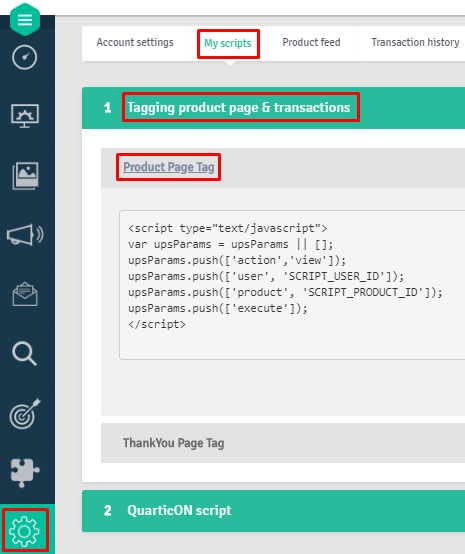
Task: Select the My scripts tab
Action: pyautogui.click(x=228, y=43)
